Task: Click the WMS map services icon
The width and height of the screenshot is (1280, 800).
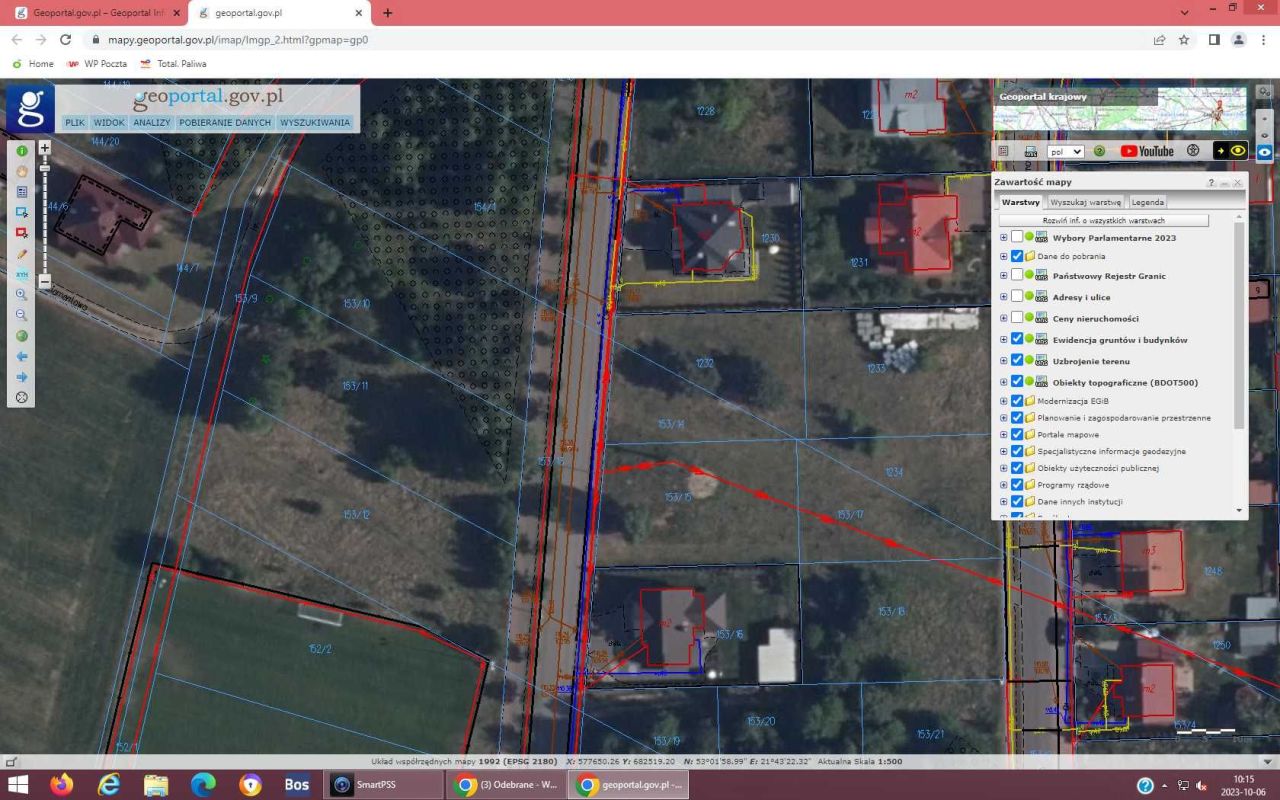Action: coord(1030,151)
